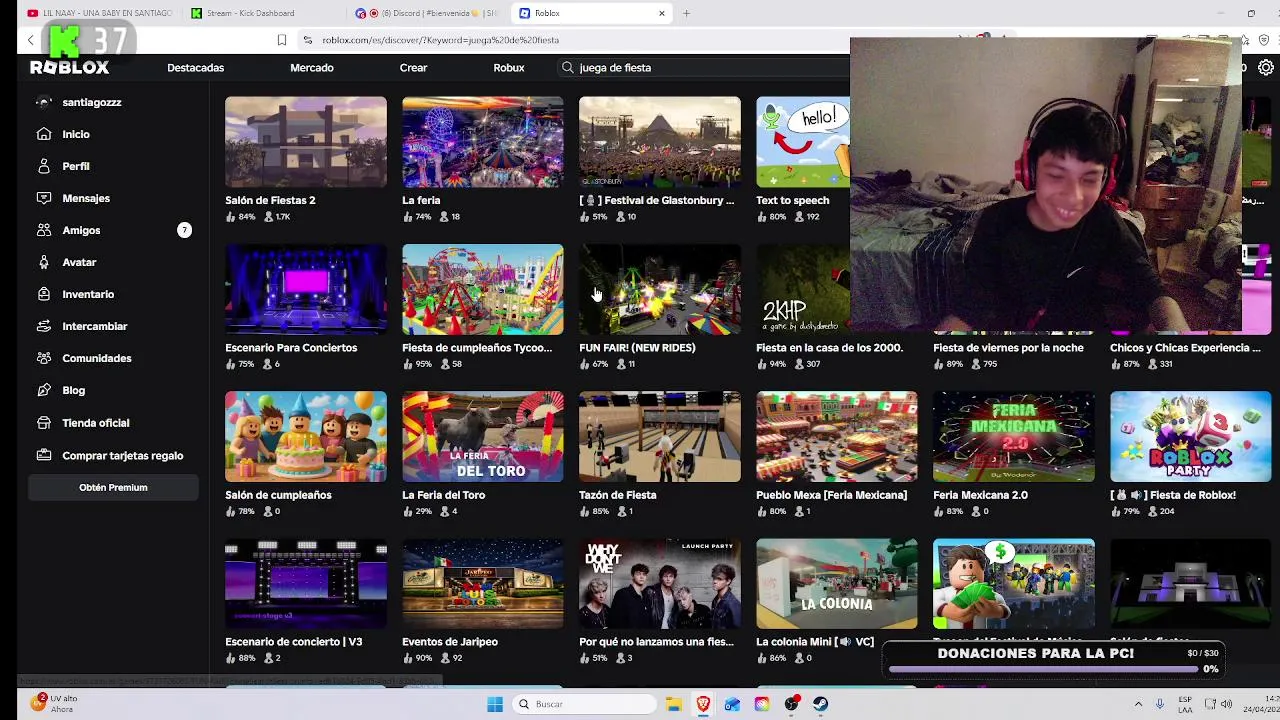Open the Mercado menu
1280x720 pixels.
click(x=312, y=68)
